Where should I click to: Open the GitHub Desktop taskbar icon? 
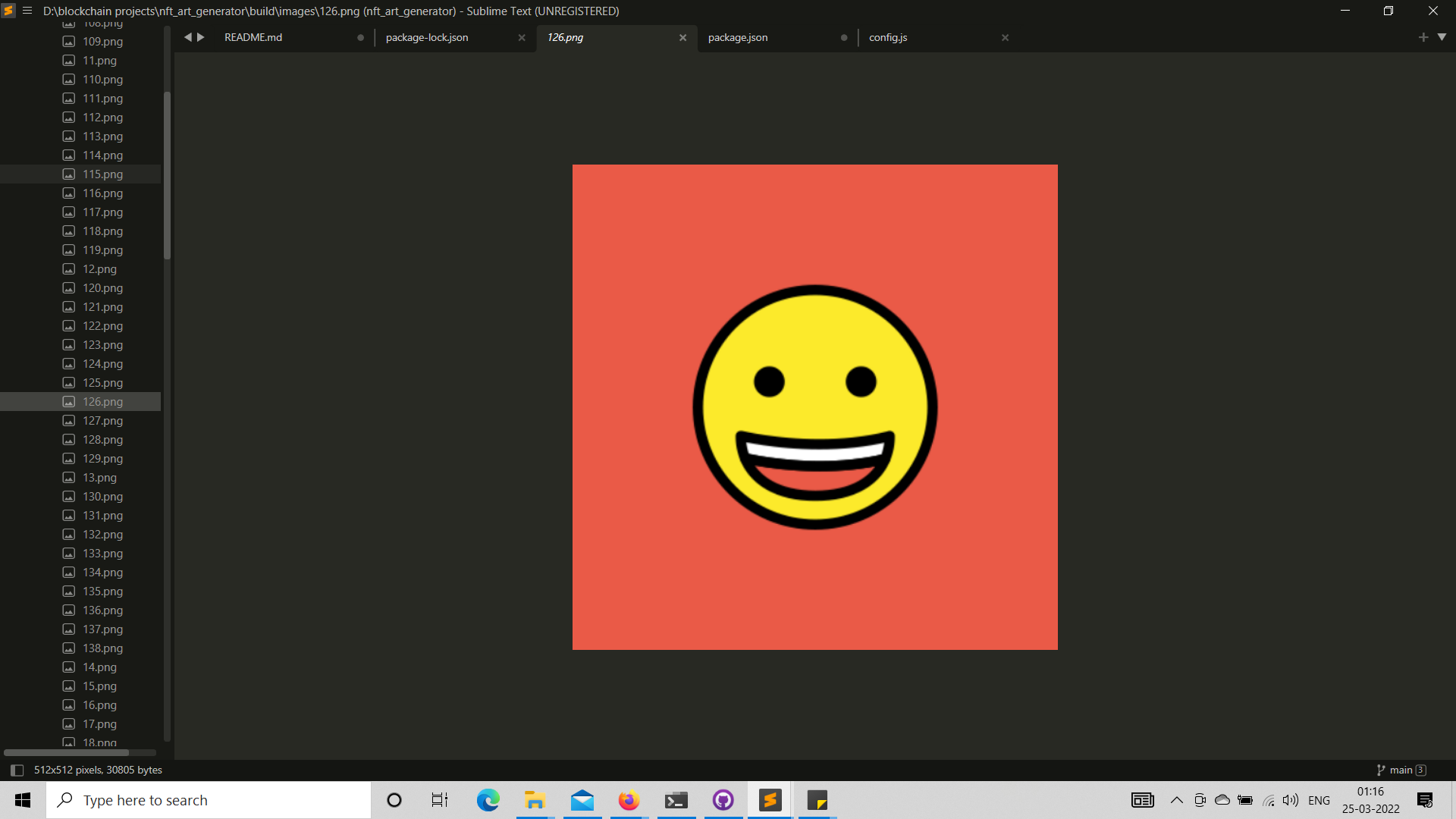tap(723, 800)
